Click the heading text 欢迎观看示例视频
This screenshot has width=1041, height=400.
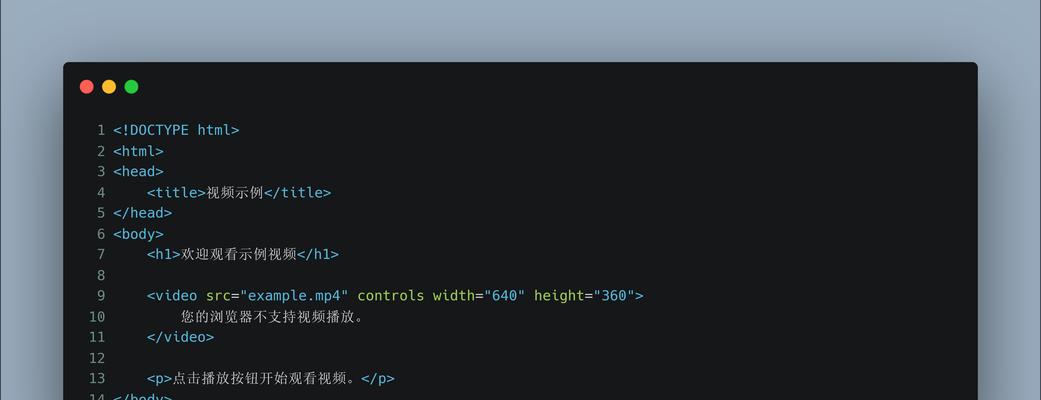pyautogui.click(x=238, y=254)
